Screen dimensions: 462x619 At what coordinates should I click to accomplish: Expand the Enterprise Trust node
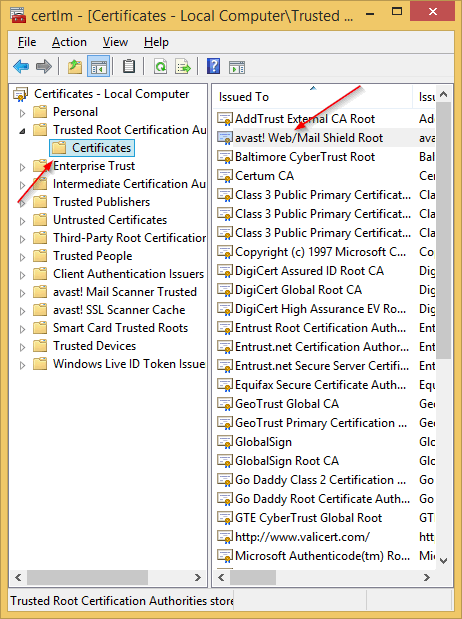coord(23,167)
